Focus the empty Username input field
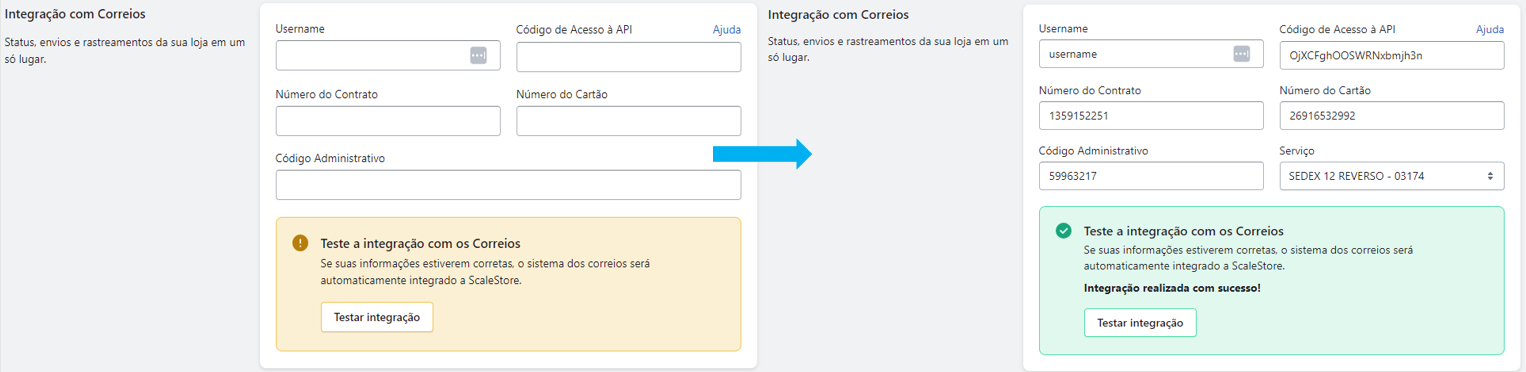The image size is (1526, 372). [388, 56]
